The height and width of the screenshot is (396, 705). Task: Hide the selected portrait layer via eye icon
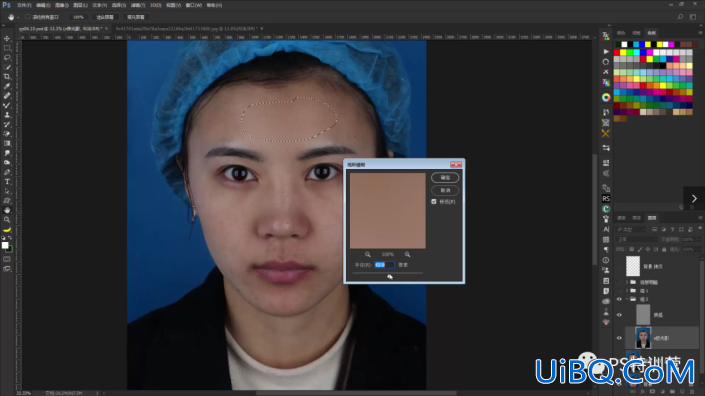[619, 338]
